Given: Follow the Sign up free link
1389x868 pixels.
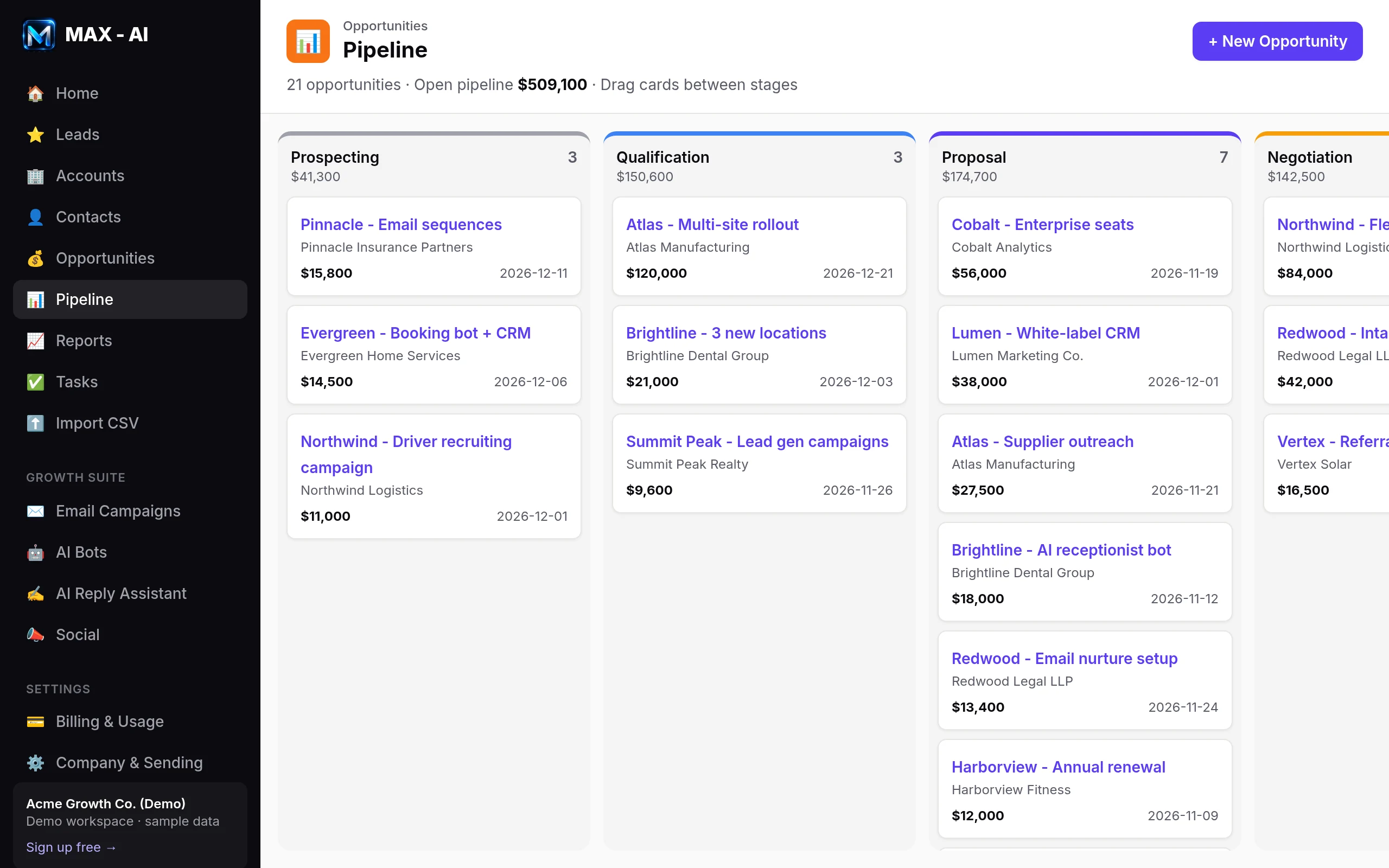Looking at the screenshot, I should [x=71, y=847].
